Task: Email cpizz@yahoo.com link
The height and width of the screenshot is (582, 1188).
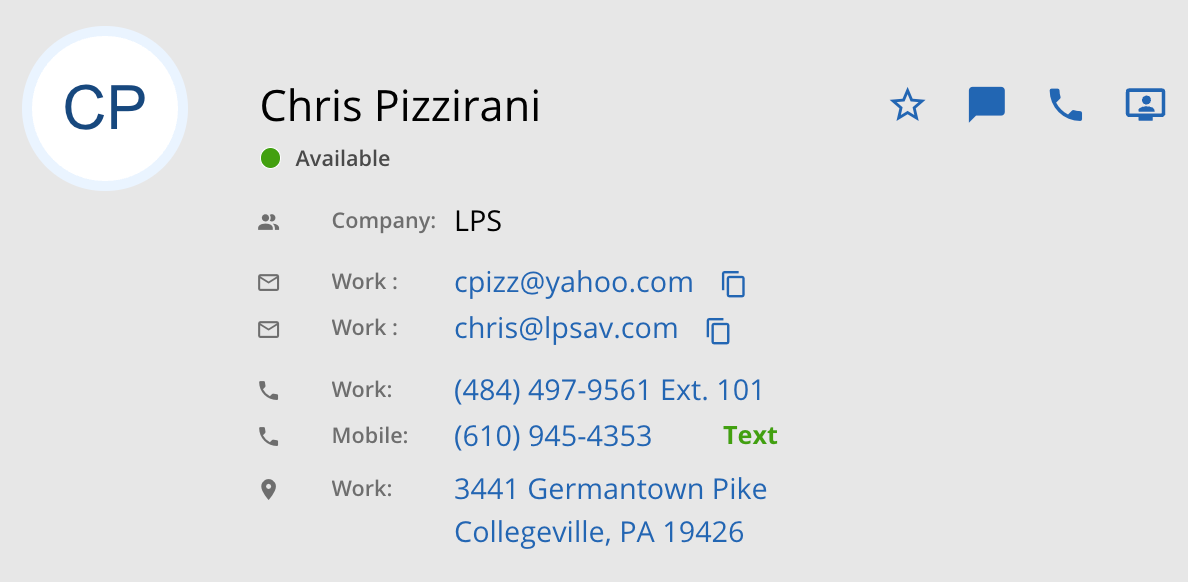Action: coord(573,283)
